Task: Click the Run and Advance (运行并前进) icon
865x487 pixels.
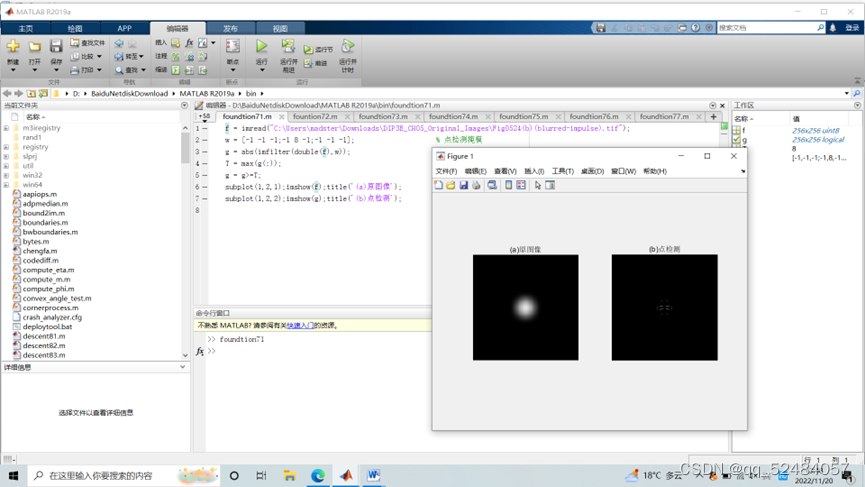Action: pyautogui.click(x=288, y=46)
